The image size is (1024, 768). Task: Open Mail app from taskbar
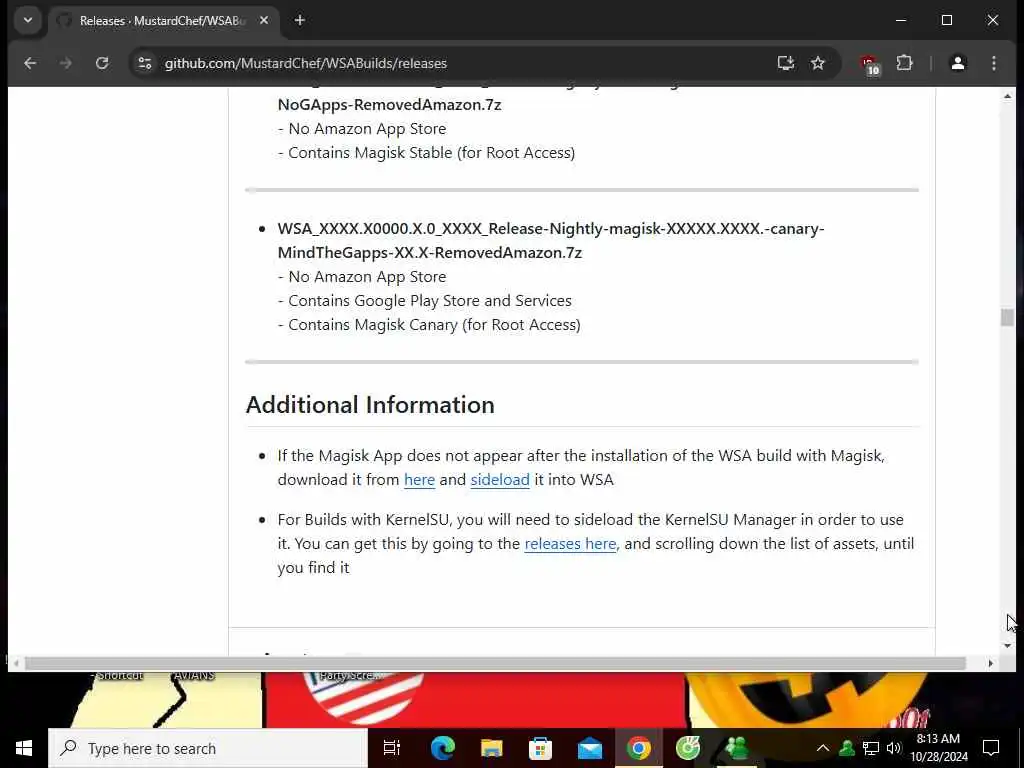click(x=589, y=748)
